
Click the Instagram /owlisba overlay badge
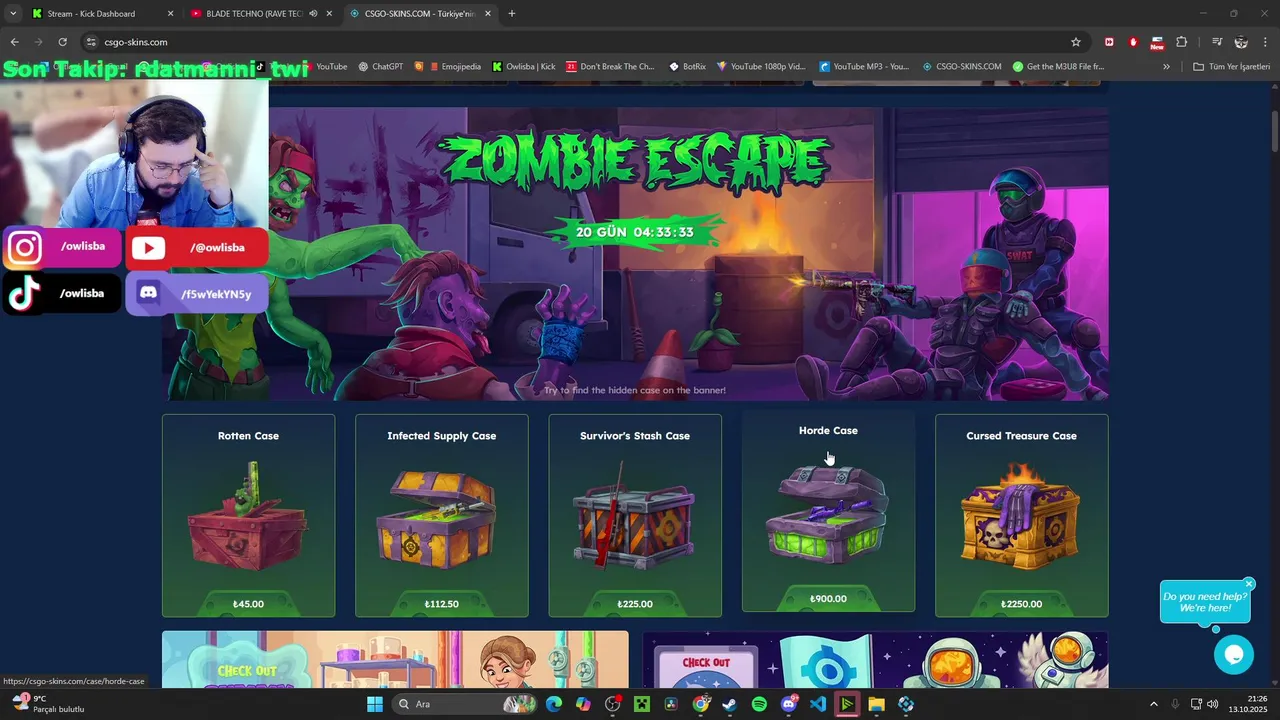click(x=61, y=247)
